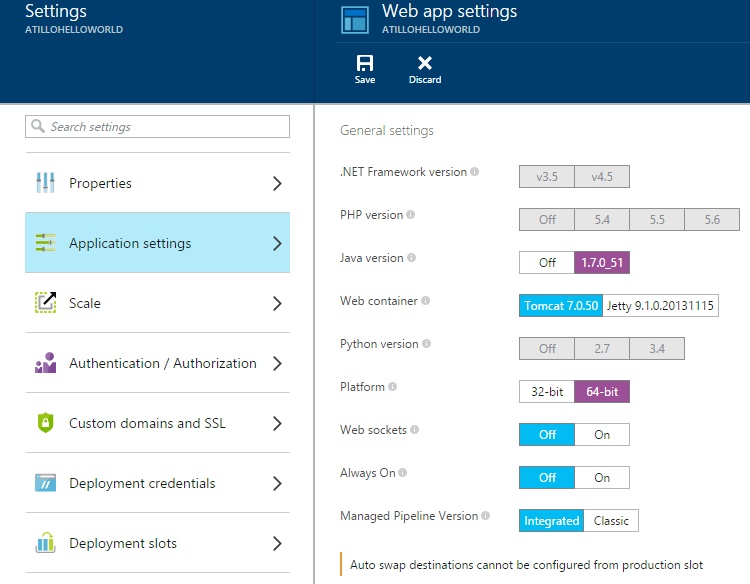Set Platform to 32-bit
Image resolution: width=750 pixels, height=584 pixels.
[x=547, y=392]
